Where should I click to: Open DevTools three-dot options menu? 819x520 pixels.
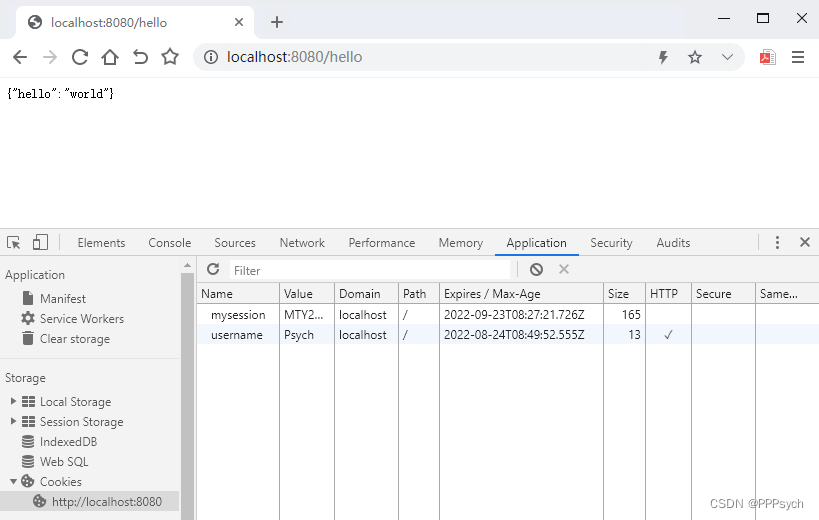(x=777, y=242)
